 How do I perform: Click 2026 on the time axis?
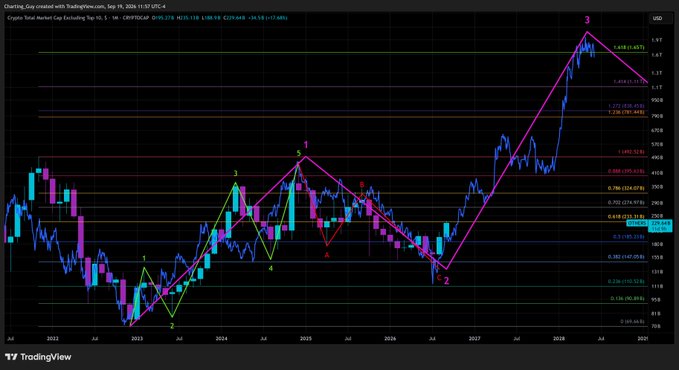[390, 339]
